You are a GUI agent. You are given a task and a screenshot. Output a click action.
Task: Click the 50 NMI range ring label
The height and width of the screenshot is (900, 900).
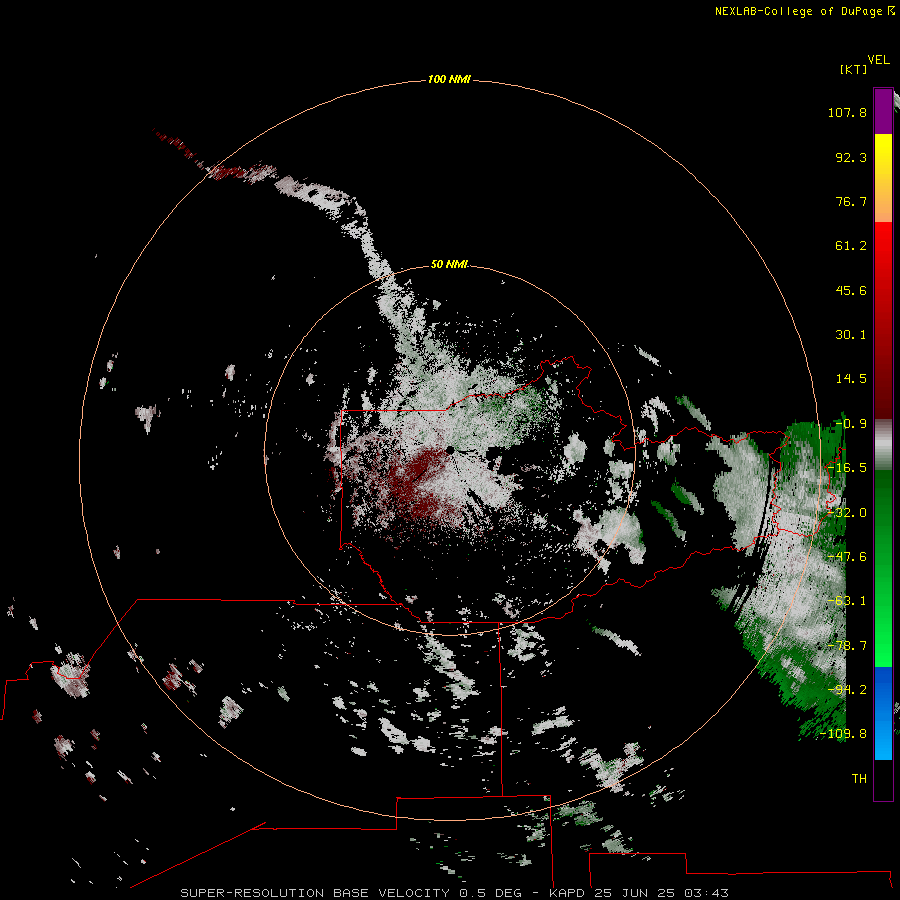click(449, 264)
